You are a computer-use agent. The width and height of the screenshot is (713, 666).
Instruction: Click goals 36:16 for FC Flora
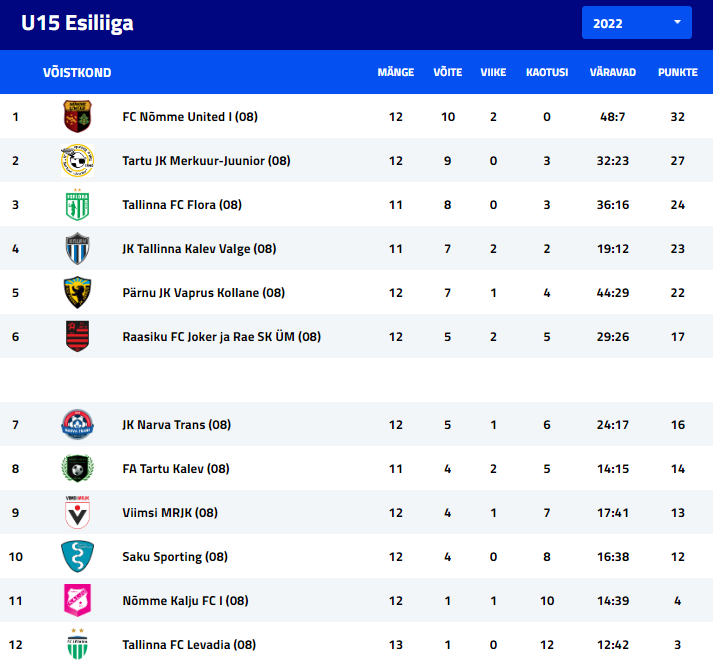(613, 205)
